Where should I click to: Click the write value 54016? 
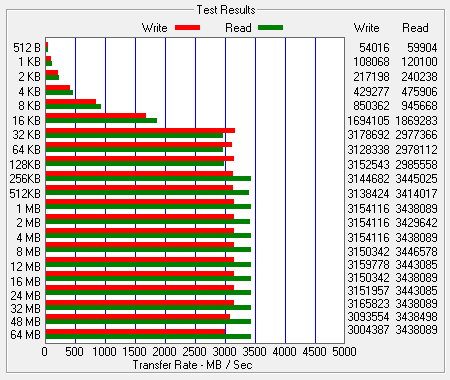[x=374, y=48]
